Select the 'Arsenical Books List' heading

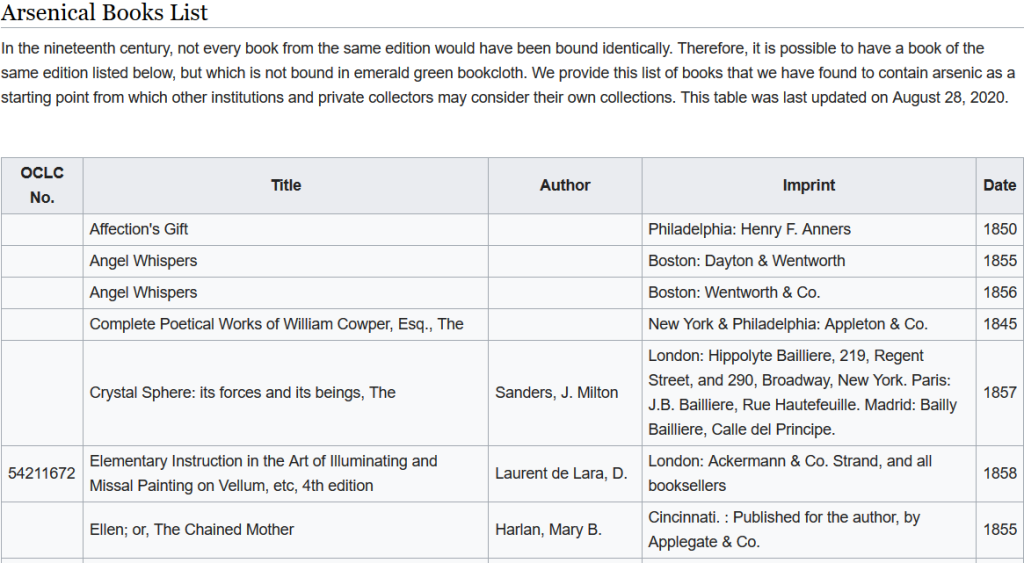click(x=104, y=12)
